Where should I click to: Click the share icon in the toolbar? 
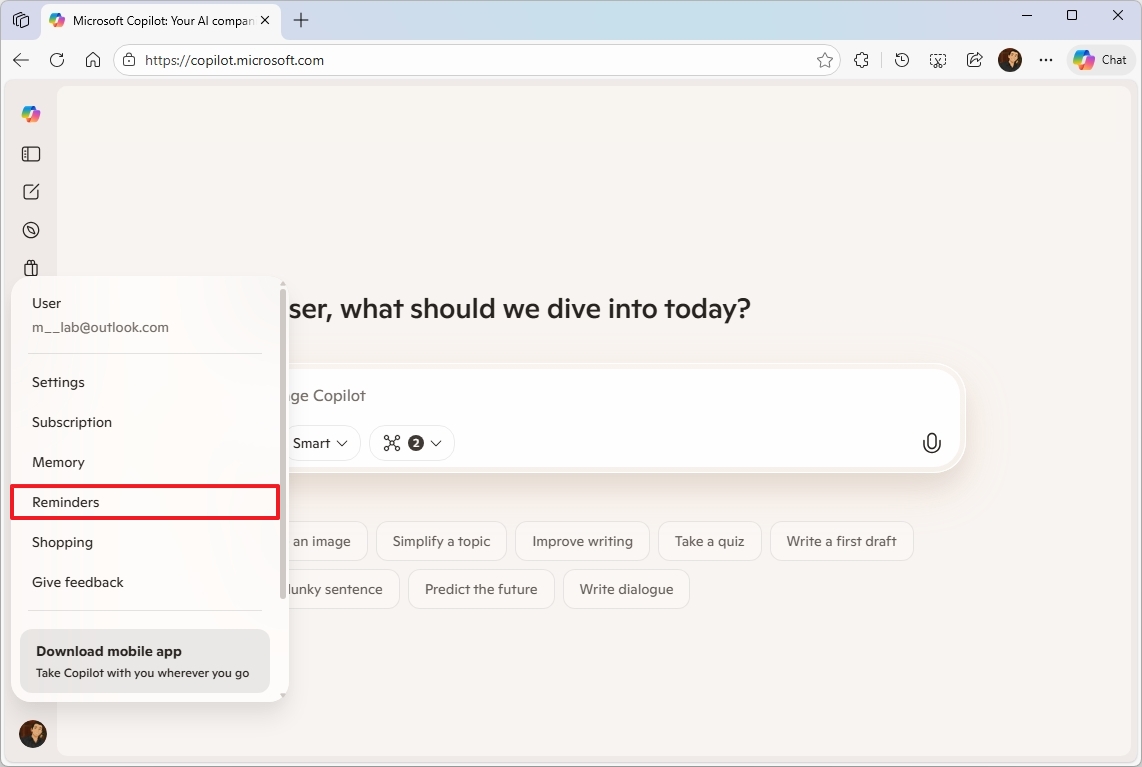pos(974,60)
